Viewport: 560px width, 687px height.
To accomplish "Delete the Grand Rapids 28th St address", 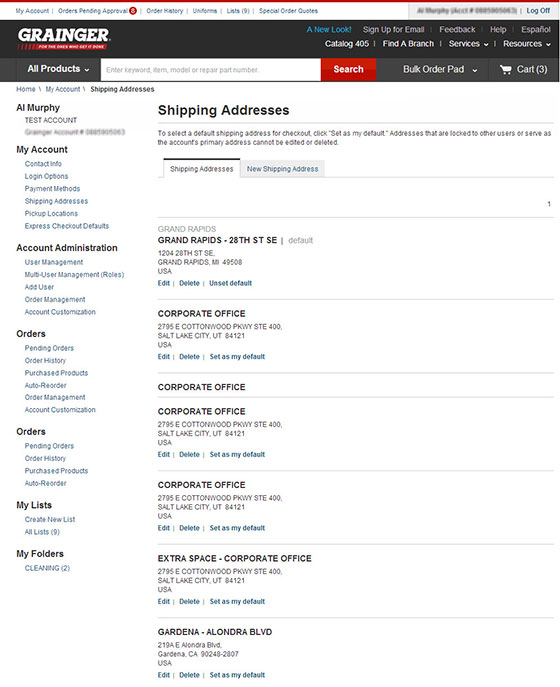I will [x=189, y=283].
